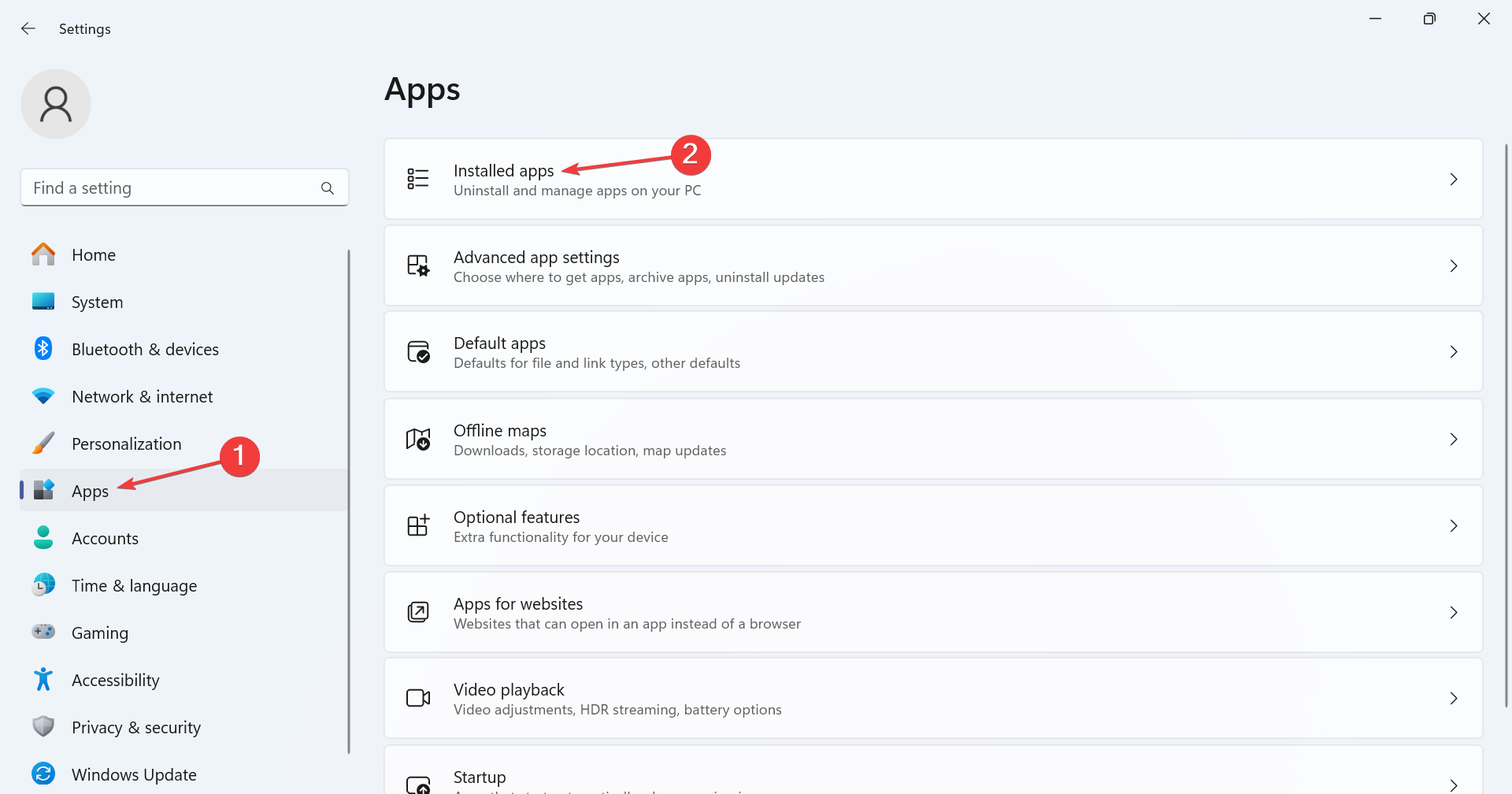Screen dimensions: 1512x794
Task: Open Home in the sidebar
Action: click(183, 254)
